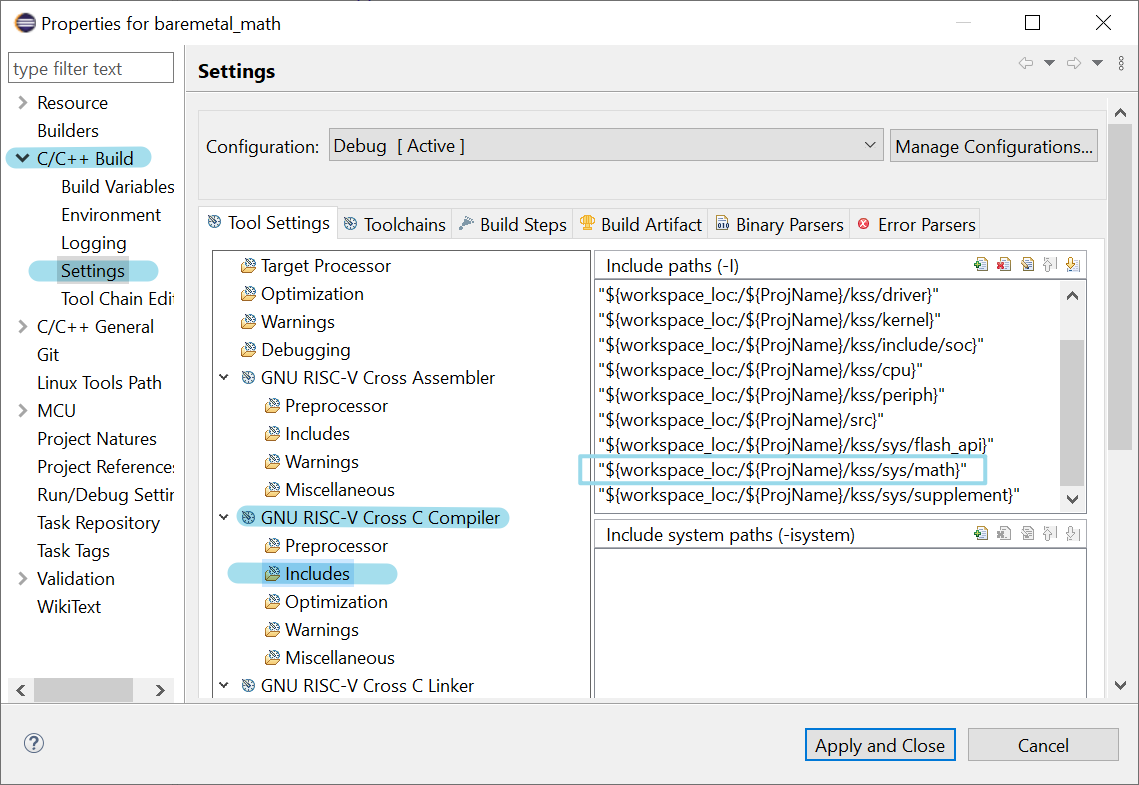Open Git properties page
This screenshot has height=785, width=1139.
coord(48,355)
